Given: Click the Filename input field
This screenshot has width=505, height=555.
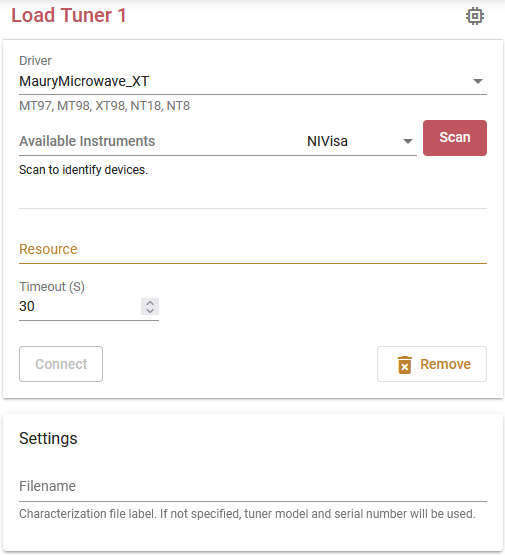Looking at the screenshot, I should [x=253, y=486].
